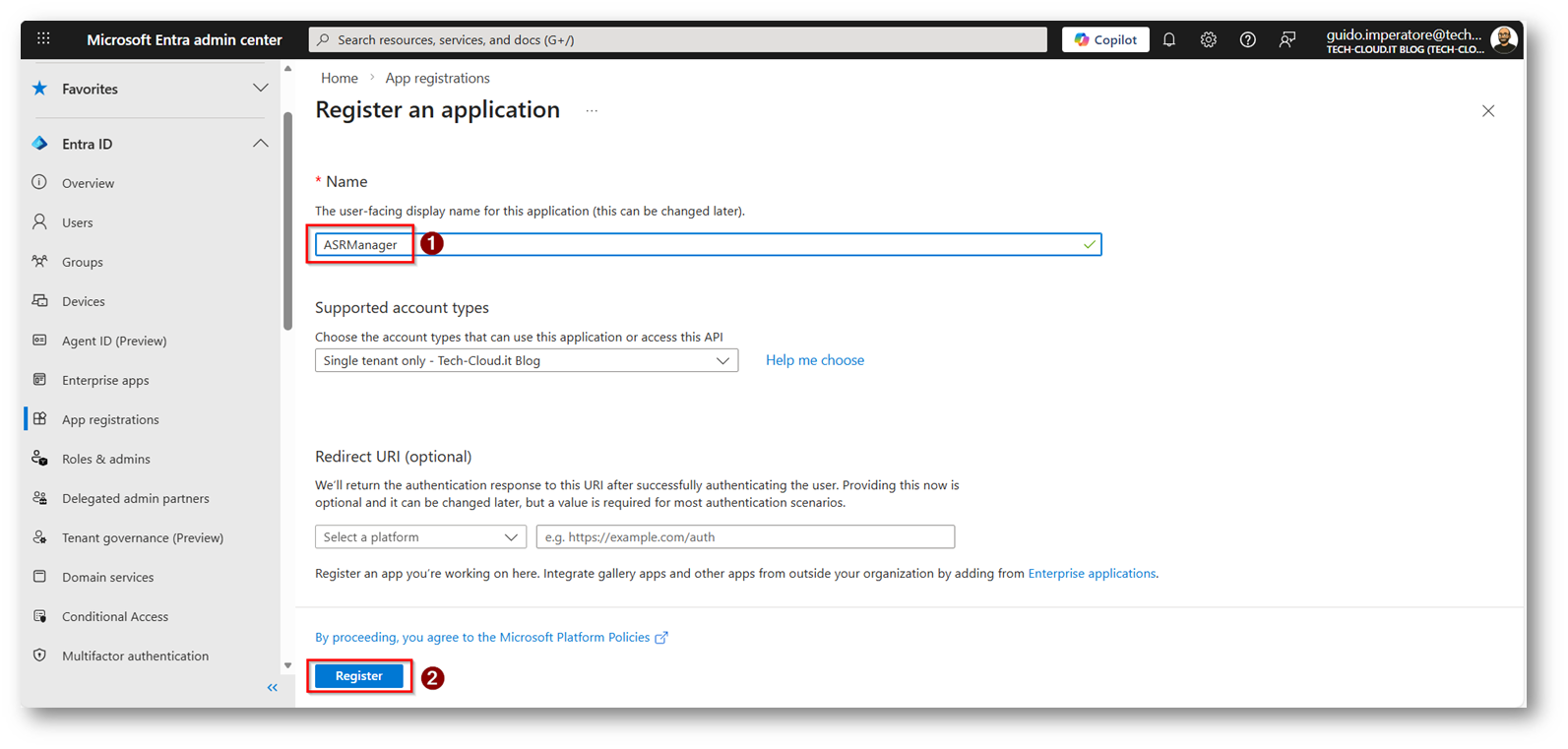Collapse the Entra ID section
The width and height of the screenshot is (1568, 749).
click(x=260, y=144)
